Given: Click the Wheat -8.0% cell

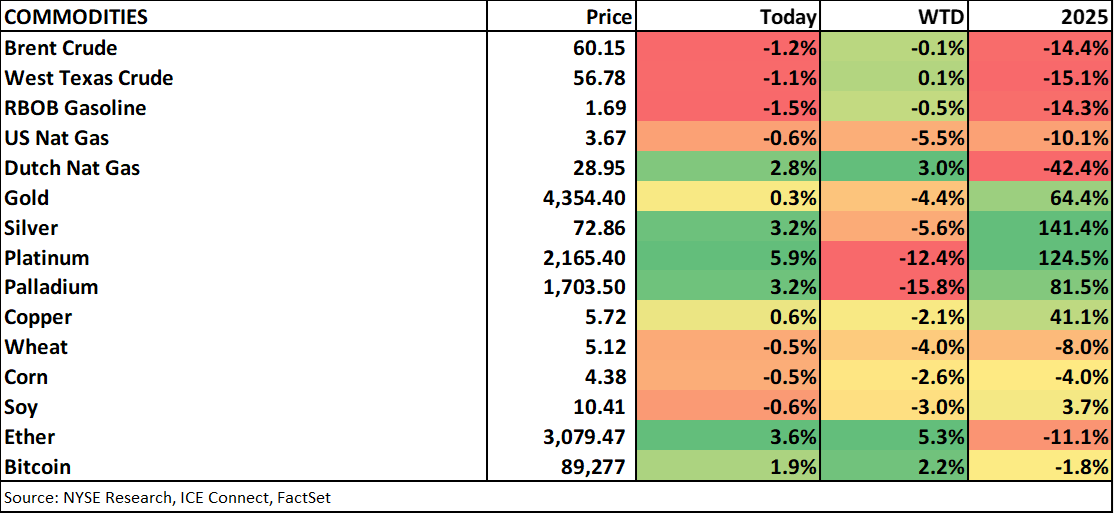Looking at the screenshot, I should click(x=1040, y=347).
